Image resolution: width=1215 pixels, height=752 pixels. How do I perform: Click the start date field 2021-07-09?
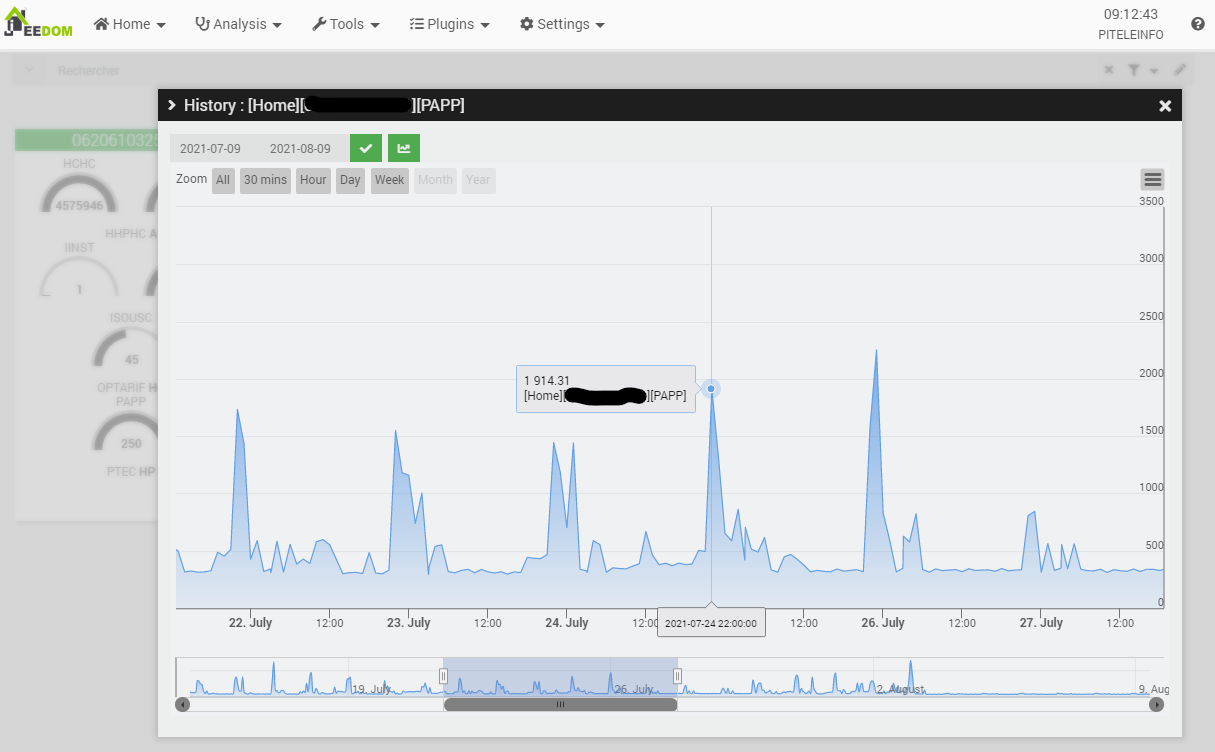click(210, 149)
